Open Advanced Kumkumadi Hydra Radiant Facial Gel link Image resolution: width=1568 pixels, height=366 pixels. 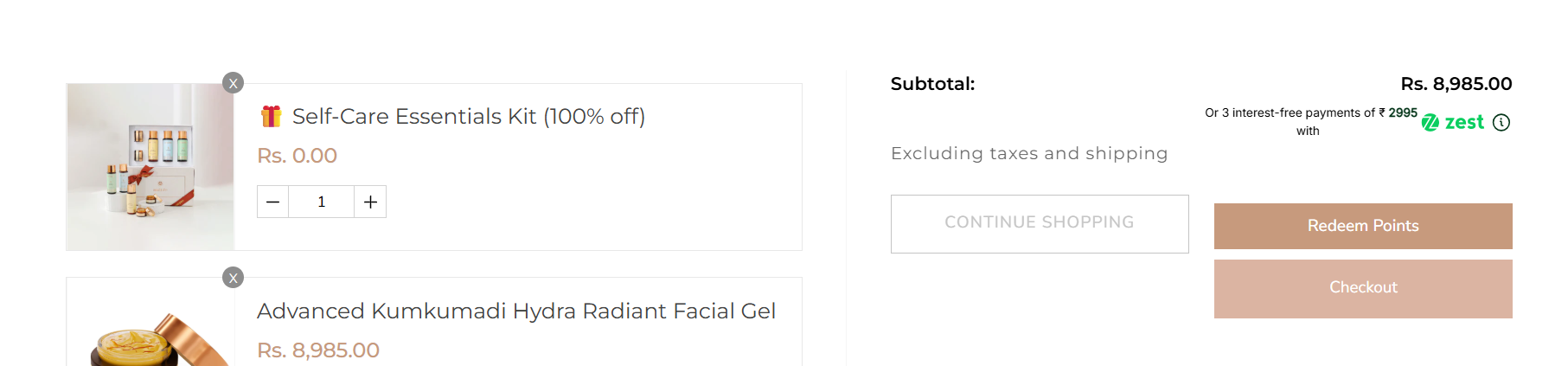pos(516,311)
